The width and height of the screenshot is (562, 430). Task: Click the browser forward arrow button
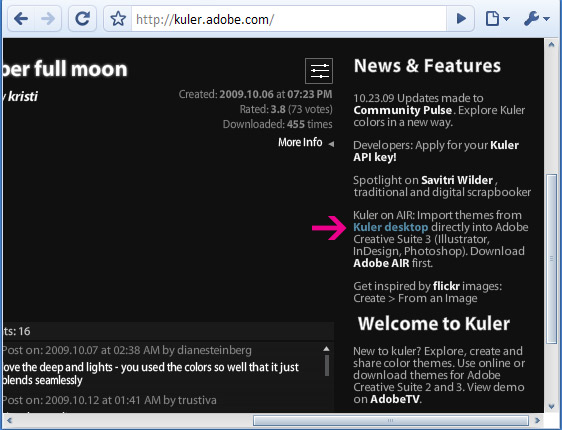pyautogui.click(x=48, y=19)
